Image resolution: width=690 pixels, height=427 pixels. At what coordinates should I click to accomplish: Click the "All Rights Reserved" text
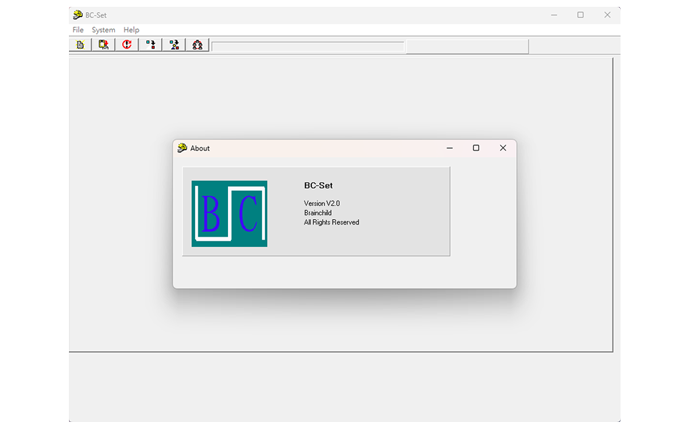coord(331,222)
